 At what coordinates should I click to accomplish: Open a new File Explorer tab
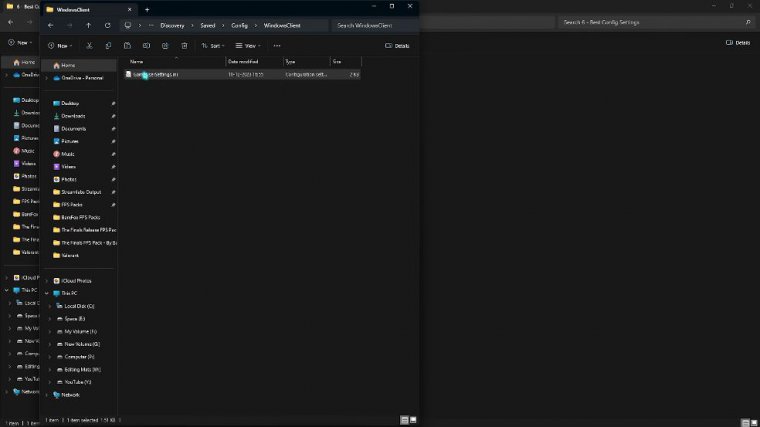[147, 9]
